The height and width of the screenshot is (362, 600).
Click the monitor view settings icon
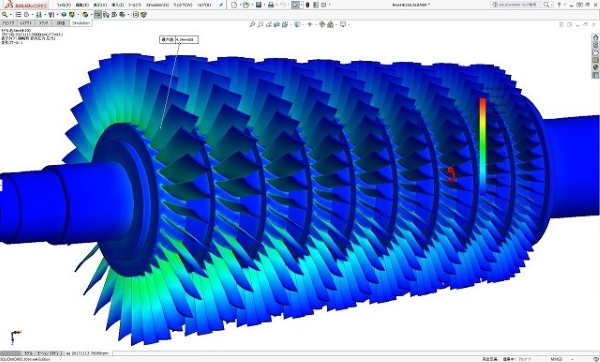click(343, 24)
